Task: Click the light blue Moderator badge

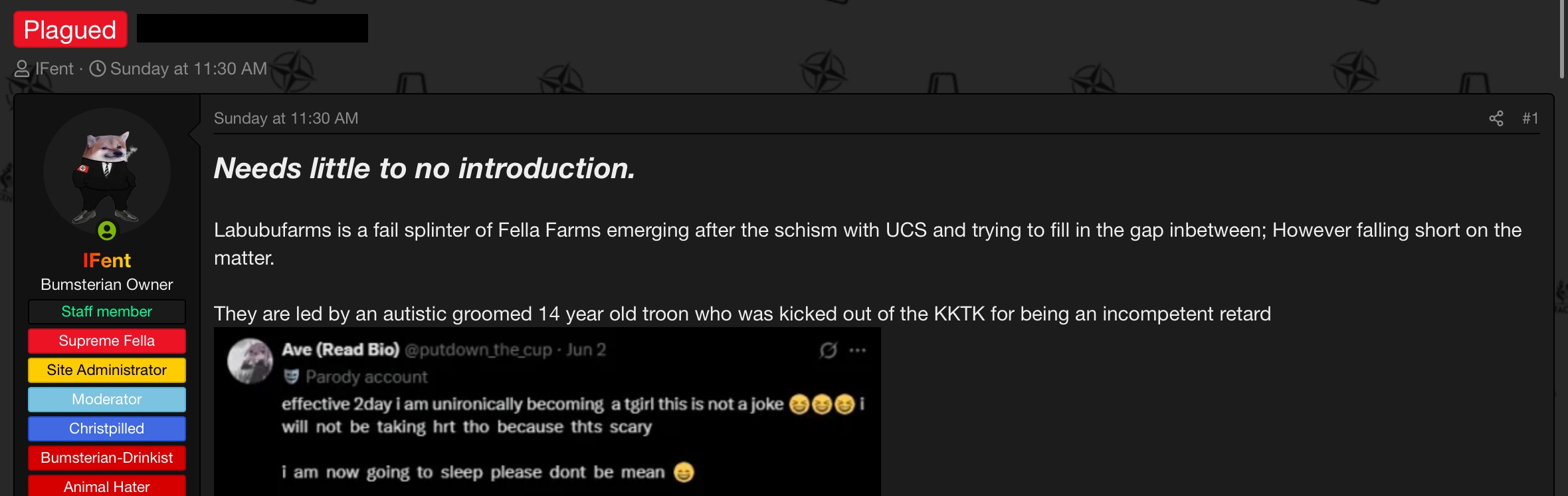Action: (x=107, y=400)
